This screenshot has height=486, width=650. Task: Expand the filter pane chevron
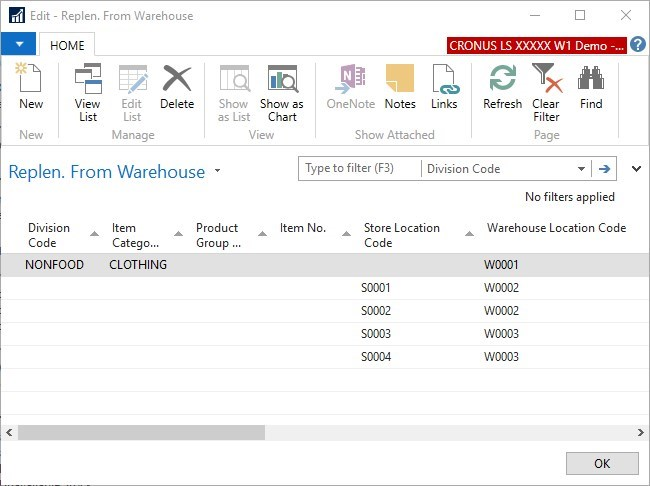636,169
